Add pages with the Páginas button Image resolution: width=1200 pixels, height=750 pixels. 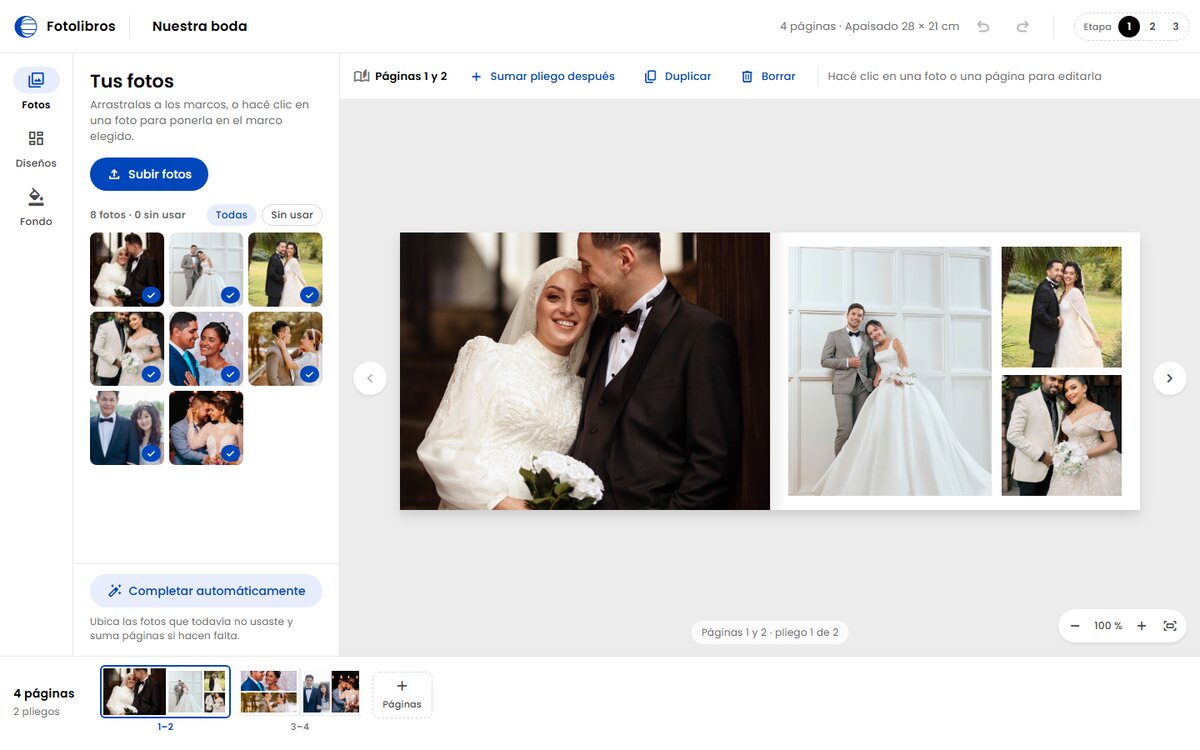click(x=402, y=694)
